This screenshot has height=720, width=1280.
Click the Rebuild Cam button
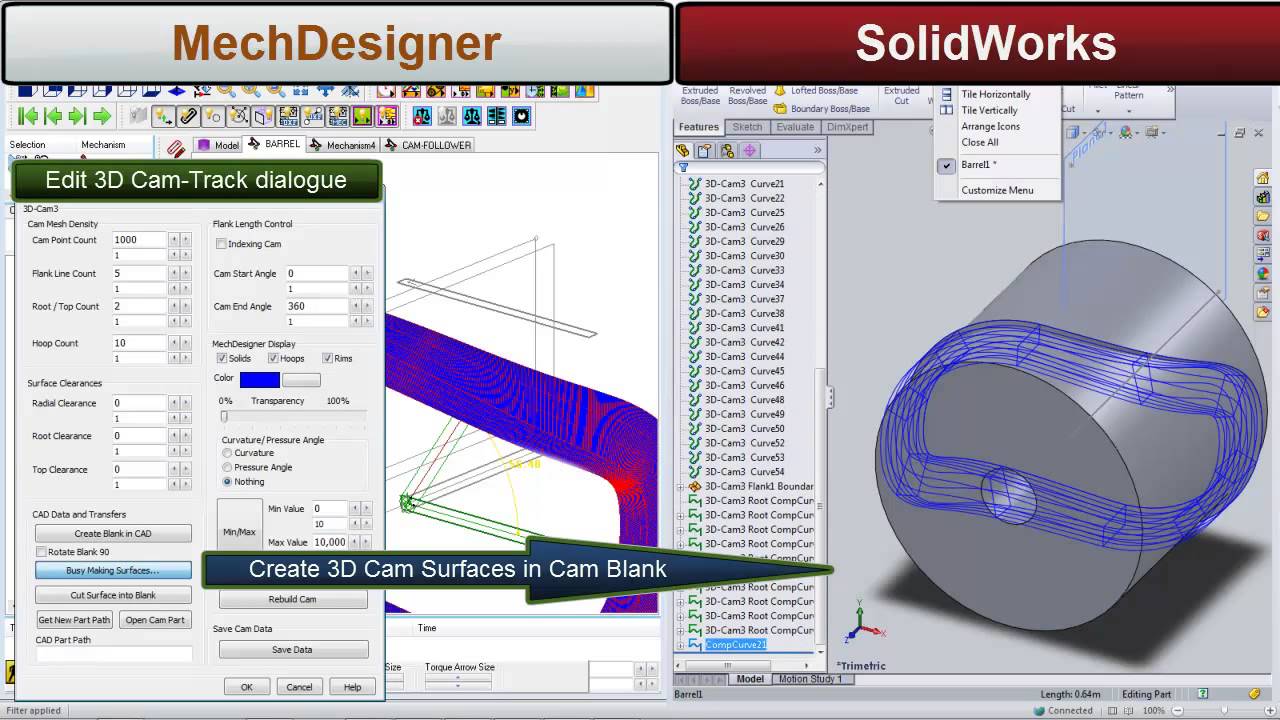point(292,599)
